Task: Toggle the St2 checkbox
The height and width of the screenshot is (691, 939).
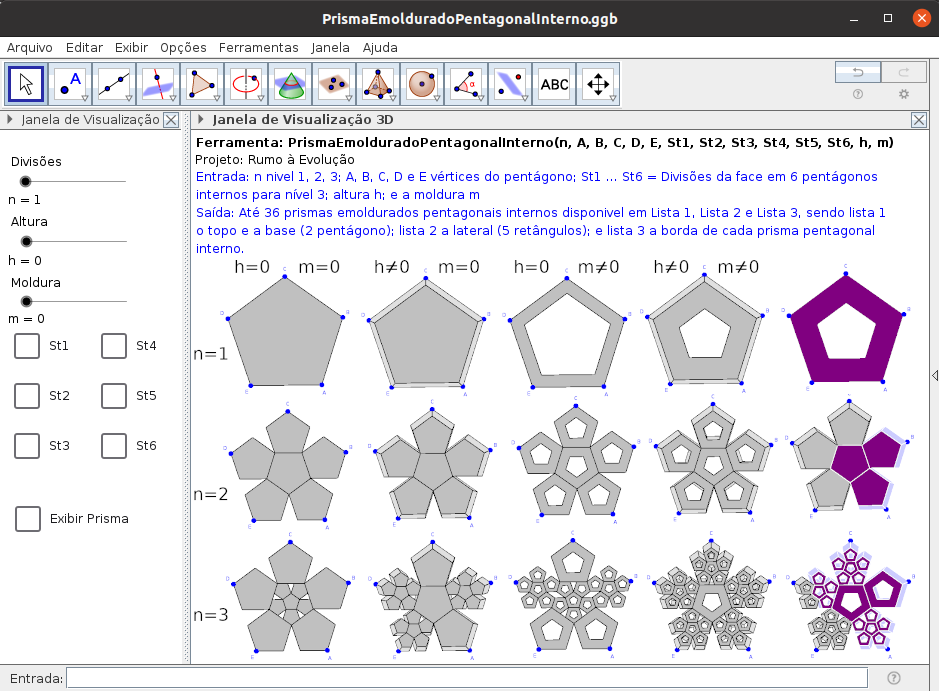Action: point(27,396)
